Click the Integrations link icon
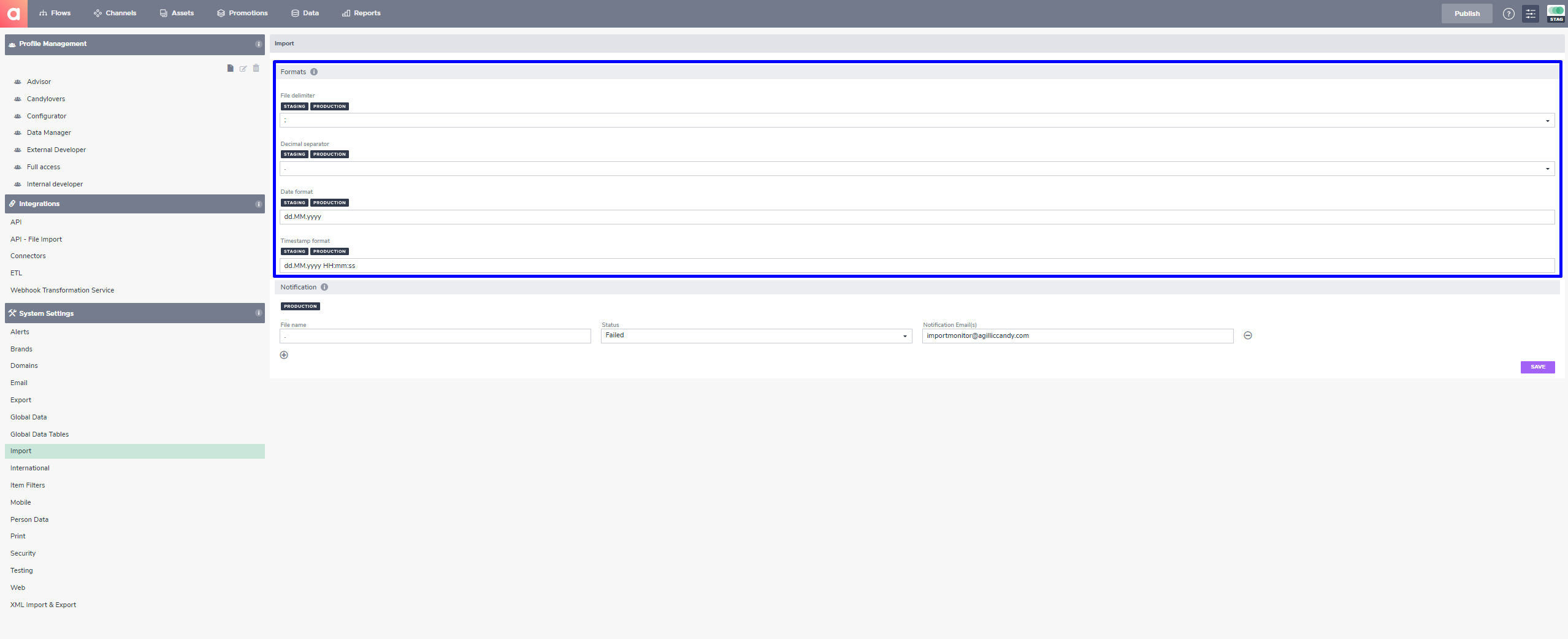Screen dimensions: 1568x639 (x=12, y=204)
